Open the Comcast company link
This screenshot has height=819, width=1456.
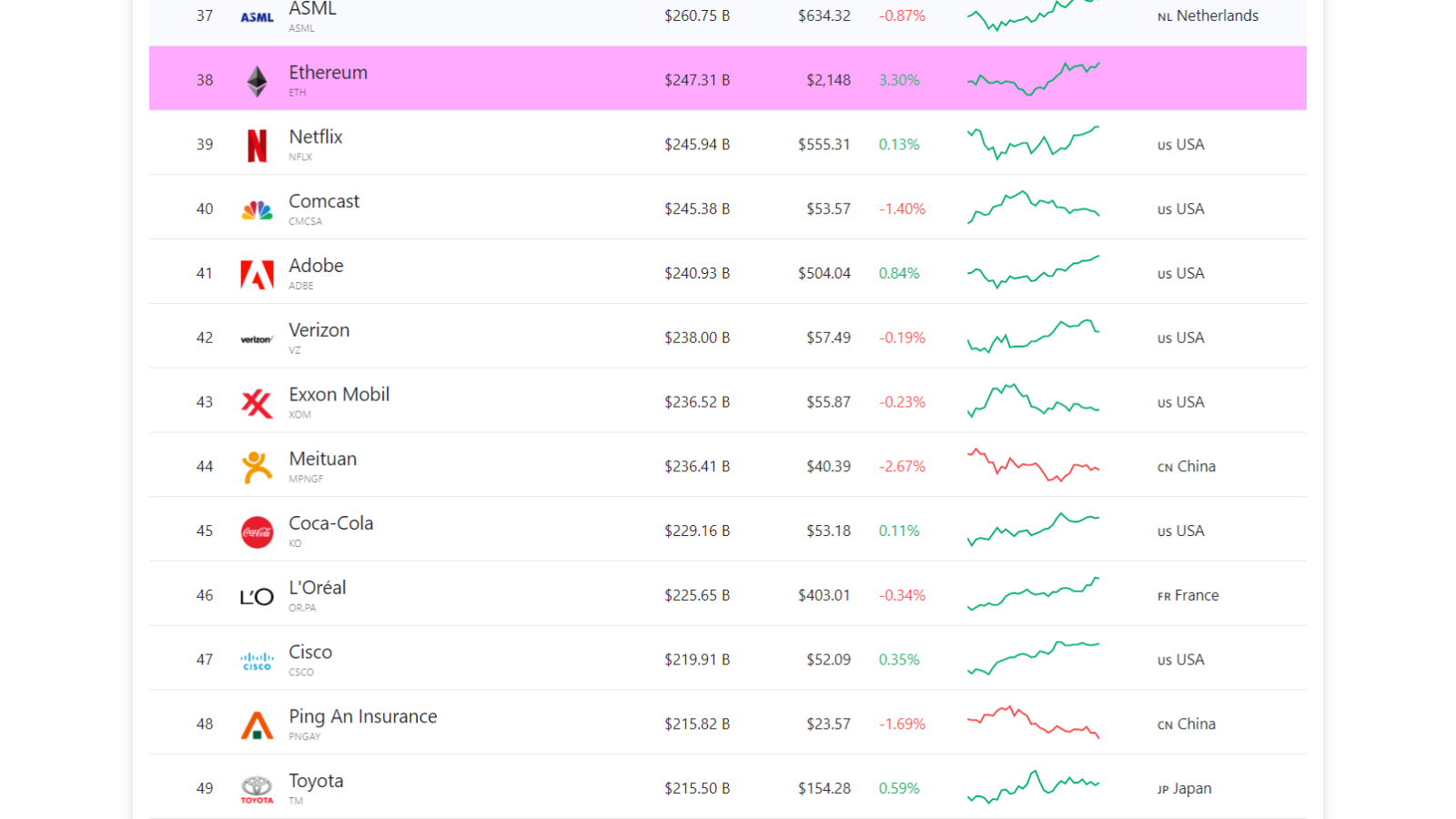[324, 201]
